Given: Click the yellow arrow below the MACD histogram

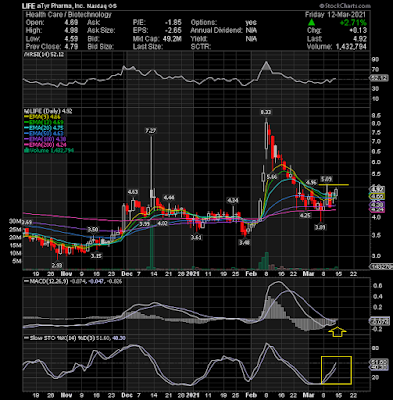Looking at the screenshot, I should tap(337, 332).
